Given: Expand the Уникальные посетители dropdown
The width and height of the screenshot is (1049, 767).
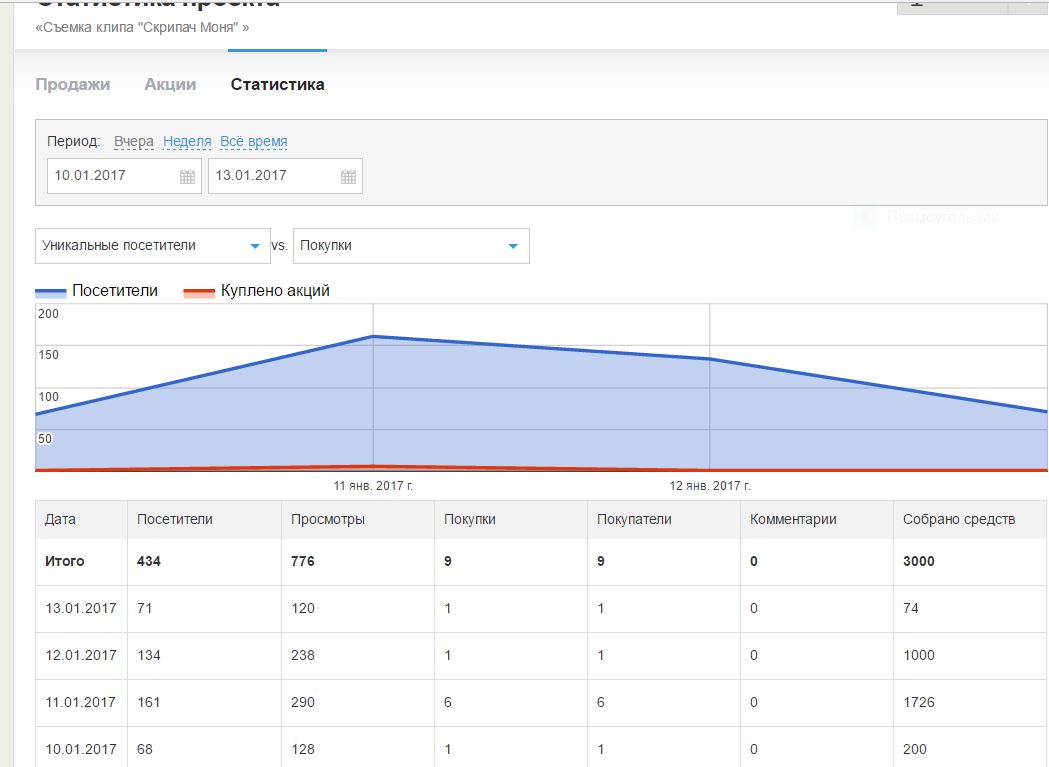Looking at the screenshot, I should (252, 246).
